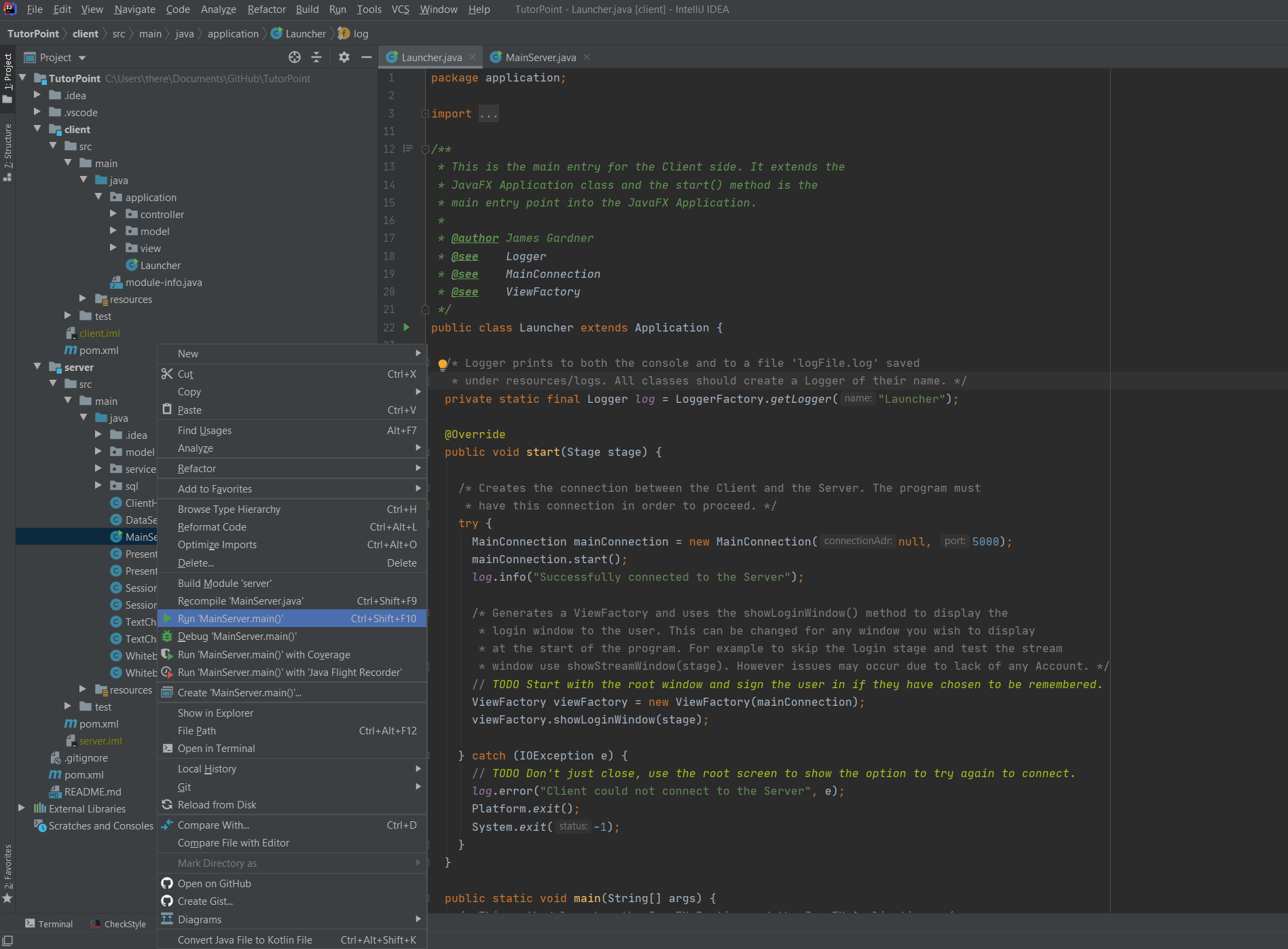This screenshot has width=1288, height=949.
Task: Click the yellow lightbulb intention icon
Action: (442, 364)
